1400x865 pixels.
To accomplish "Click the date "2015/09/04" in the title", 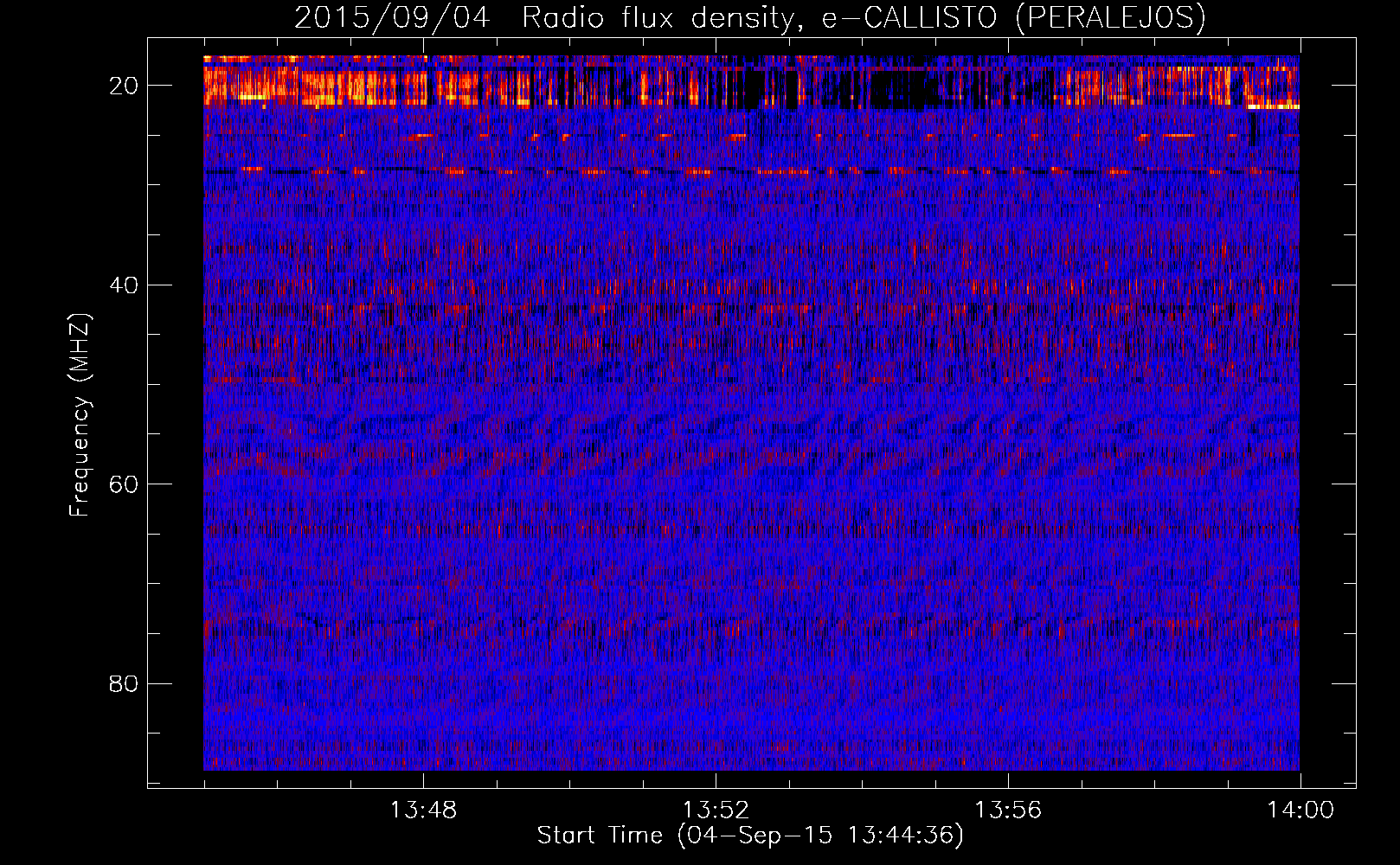I will pos(392,17).
